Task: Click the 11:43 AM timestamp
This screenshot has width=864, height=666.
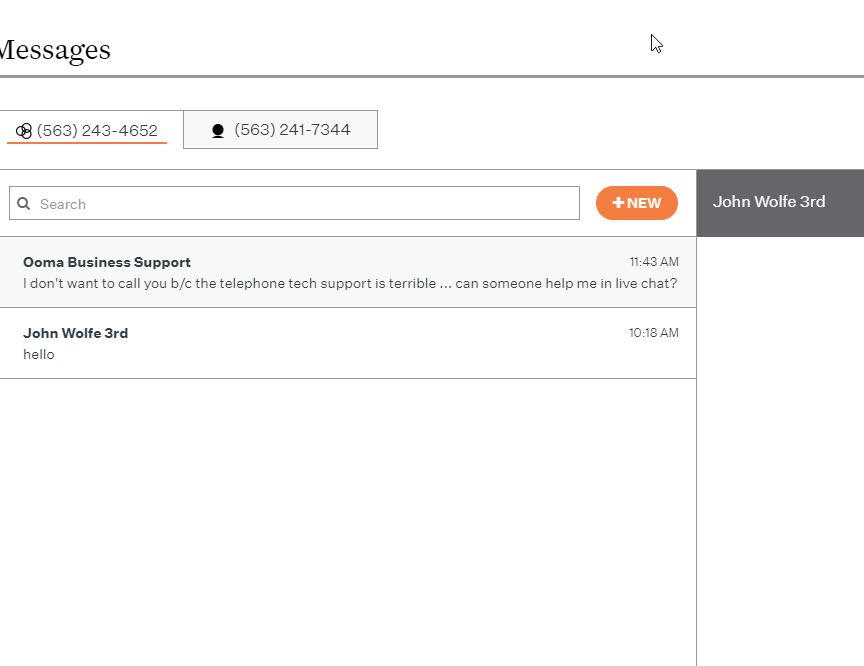Action: [x=654, y=262]
